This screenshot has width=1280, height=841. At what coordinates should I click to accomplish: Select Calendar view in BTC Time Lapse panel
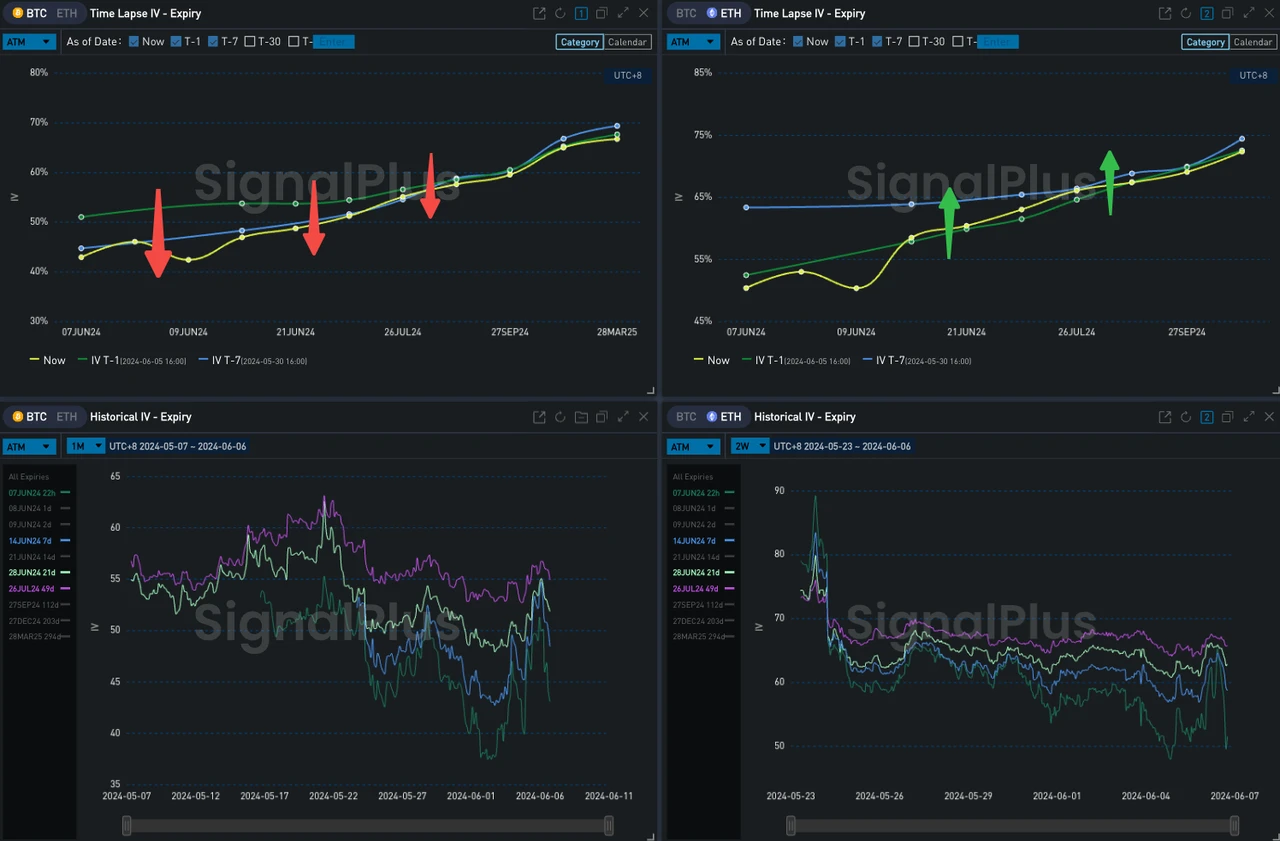click(x=628, y=42)
